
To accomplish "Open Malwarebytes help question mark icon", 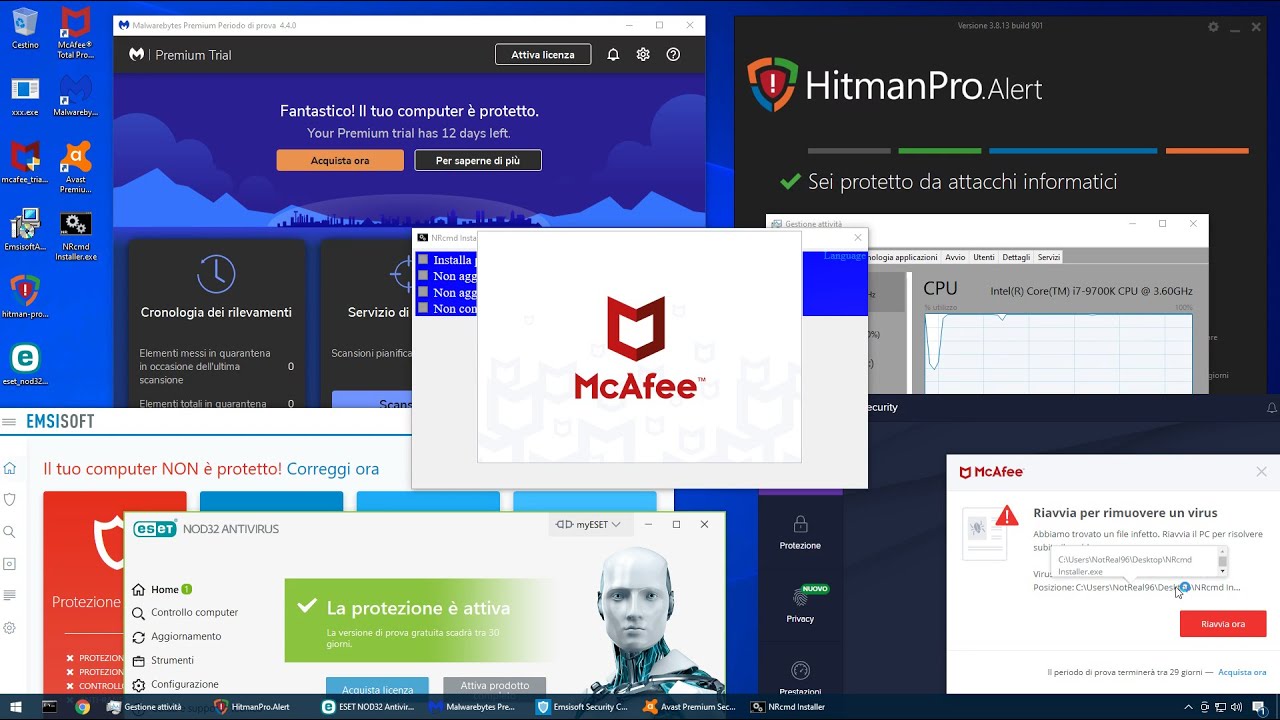I will (x=673, y=55).
